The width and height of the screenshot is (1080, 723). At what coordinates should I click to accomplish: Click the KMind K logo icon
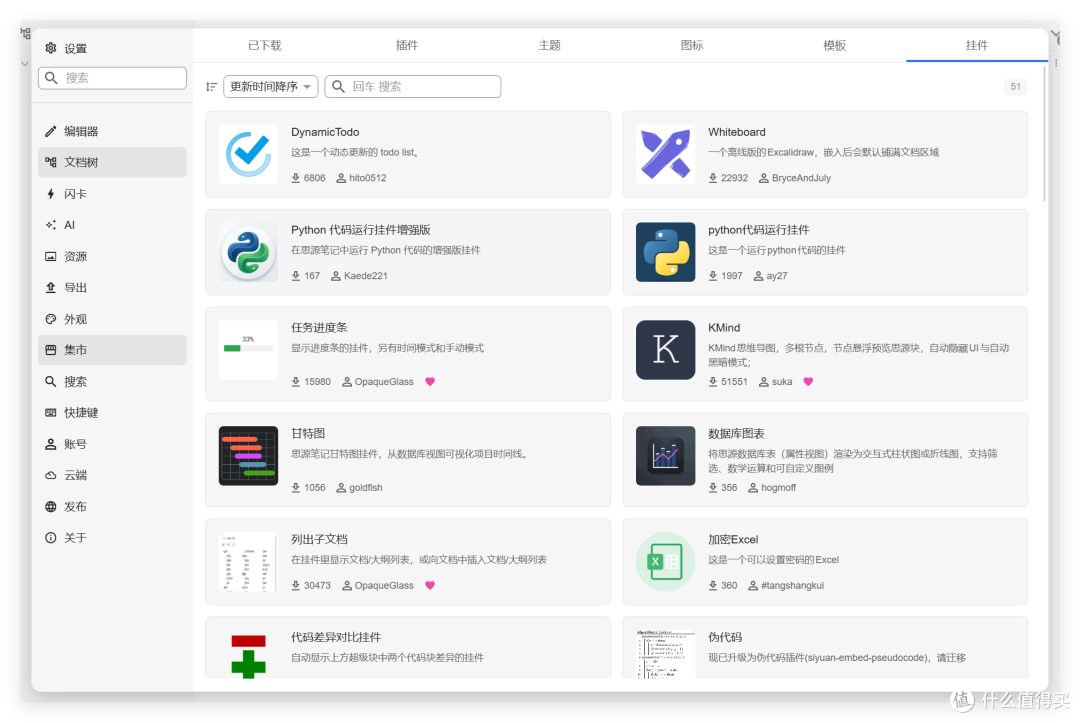(x=665, y=350)
